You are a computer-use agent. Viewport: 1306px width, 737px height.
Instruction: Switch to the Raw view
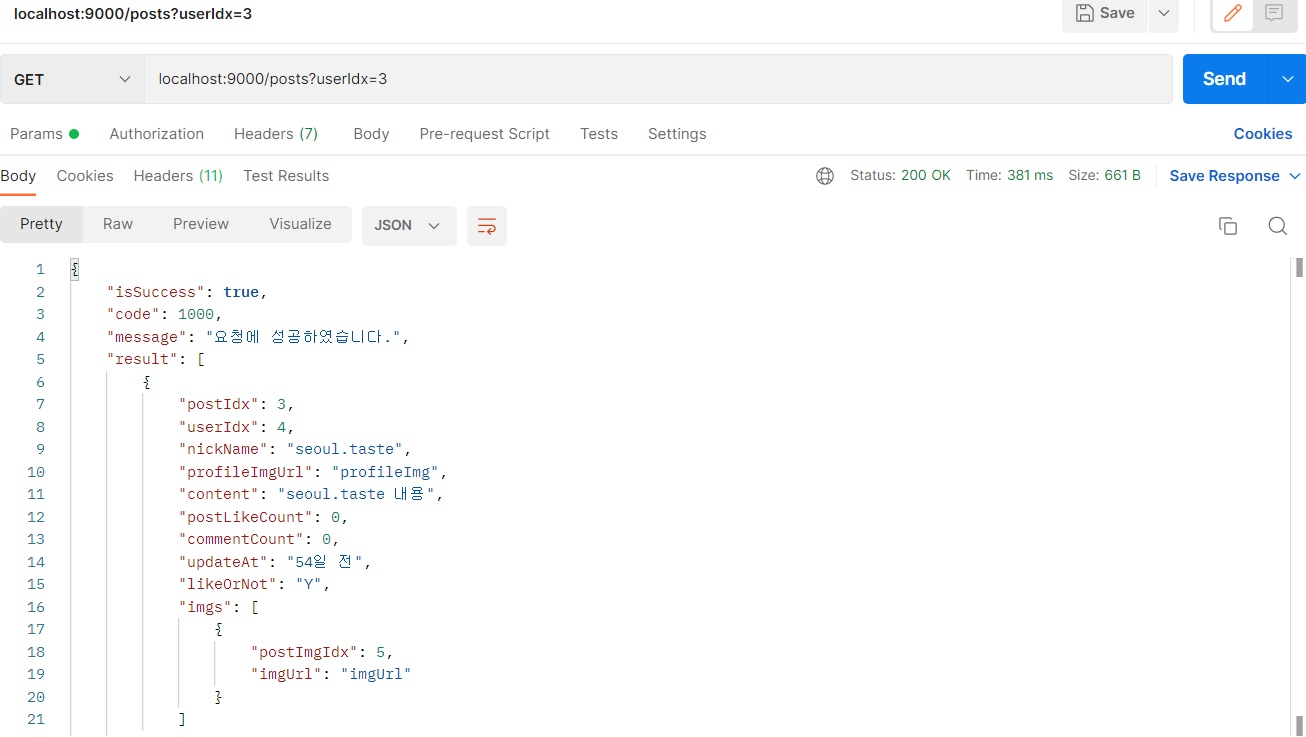click(x=118, y=224)
